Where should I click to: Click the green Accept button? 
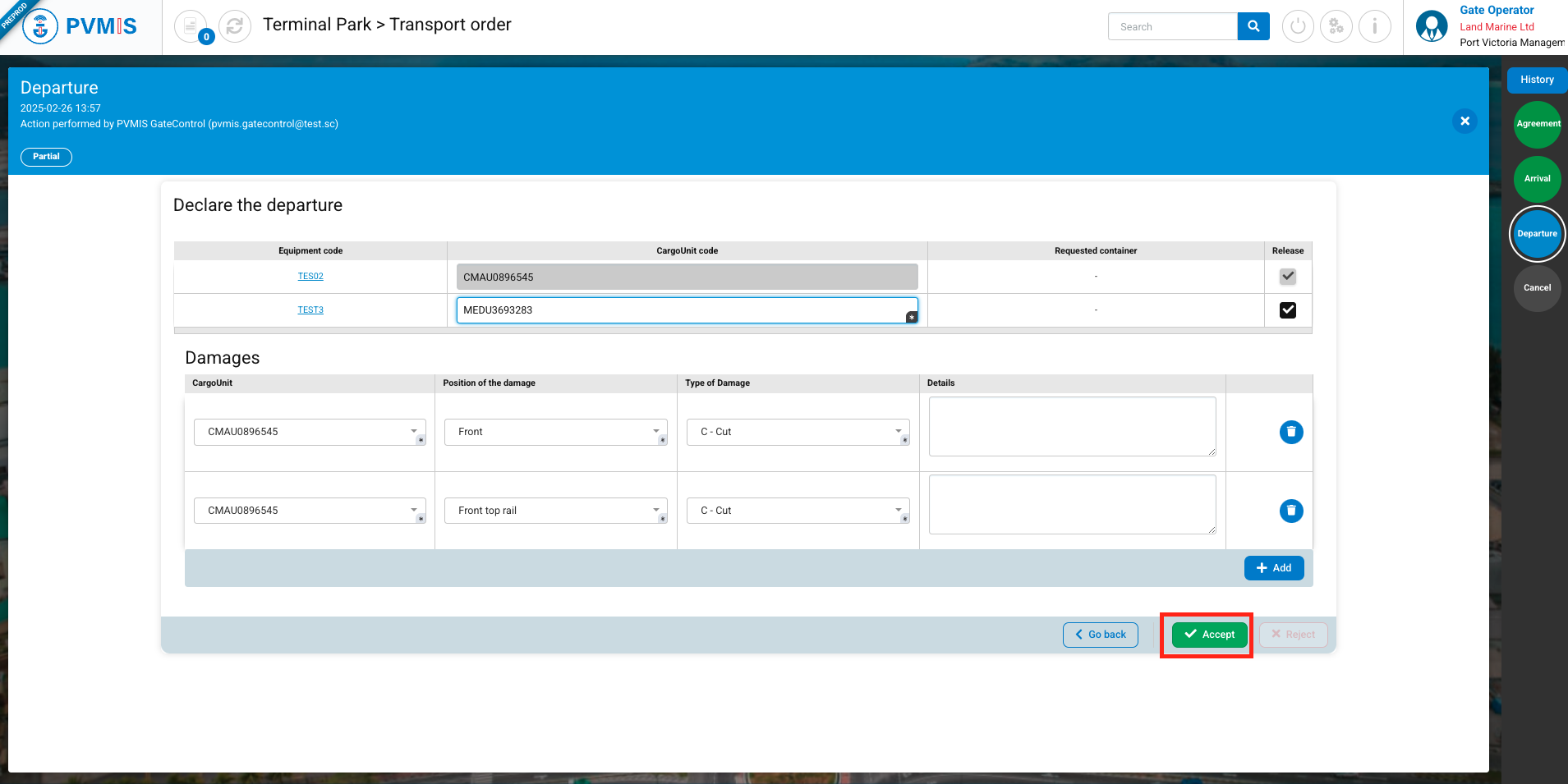(1209, 635)
